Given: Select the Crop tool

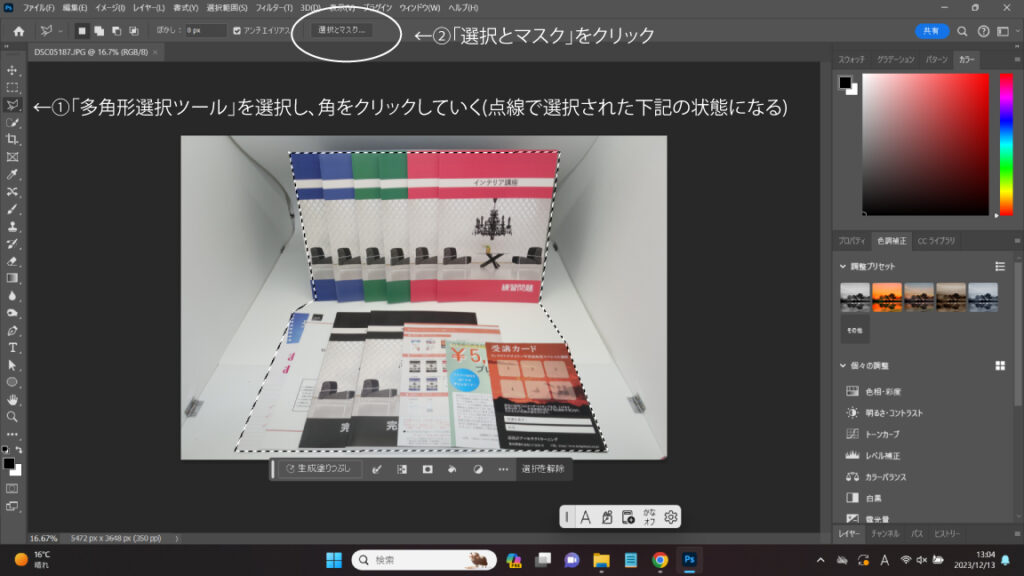Looking at the screenshot, I should 12,139.
